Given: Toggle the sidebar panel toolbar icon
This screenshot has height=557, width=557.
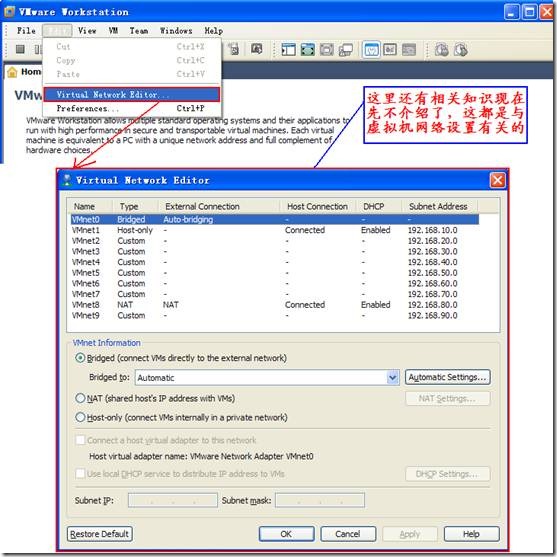Looking at the screenshot, I should (288, 49).
